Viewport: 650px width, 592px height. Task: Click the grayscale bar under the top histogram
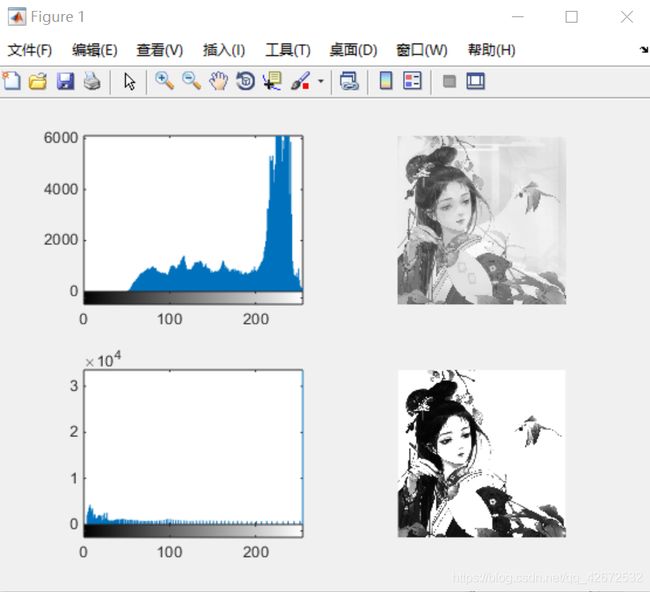tap(193, 298)
